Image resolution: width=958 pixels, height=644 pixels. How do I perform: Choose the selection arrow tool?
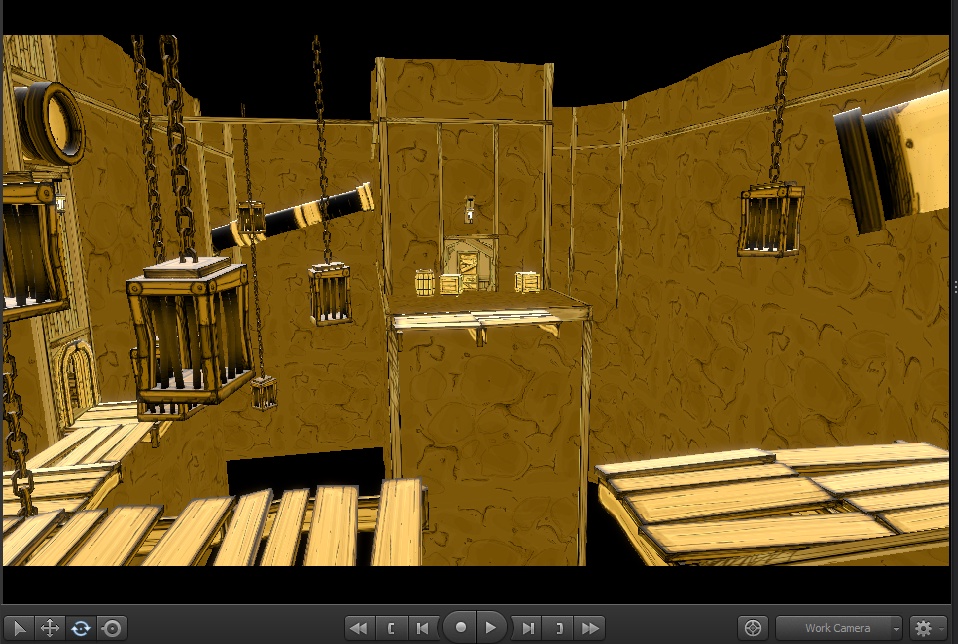[19, 628]
